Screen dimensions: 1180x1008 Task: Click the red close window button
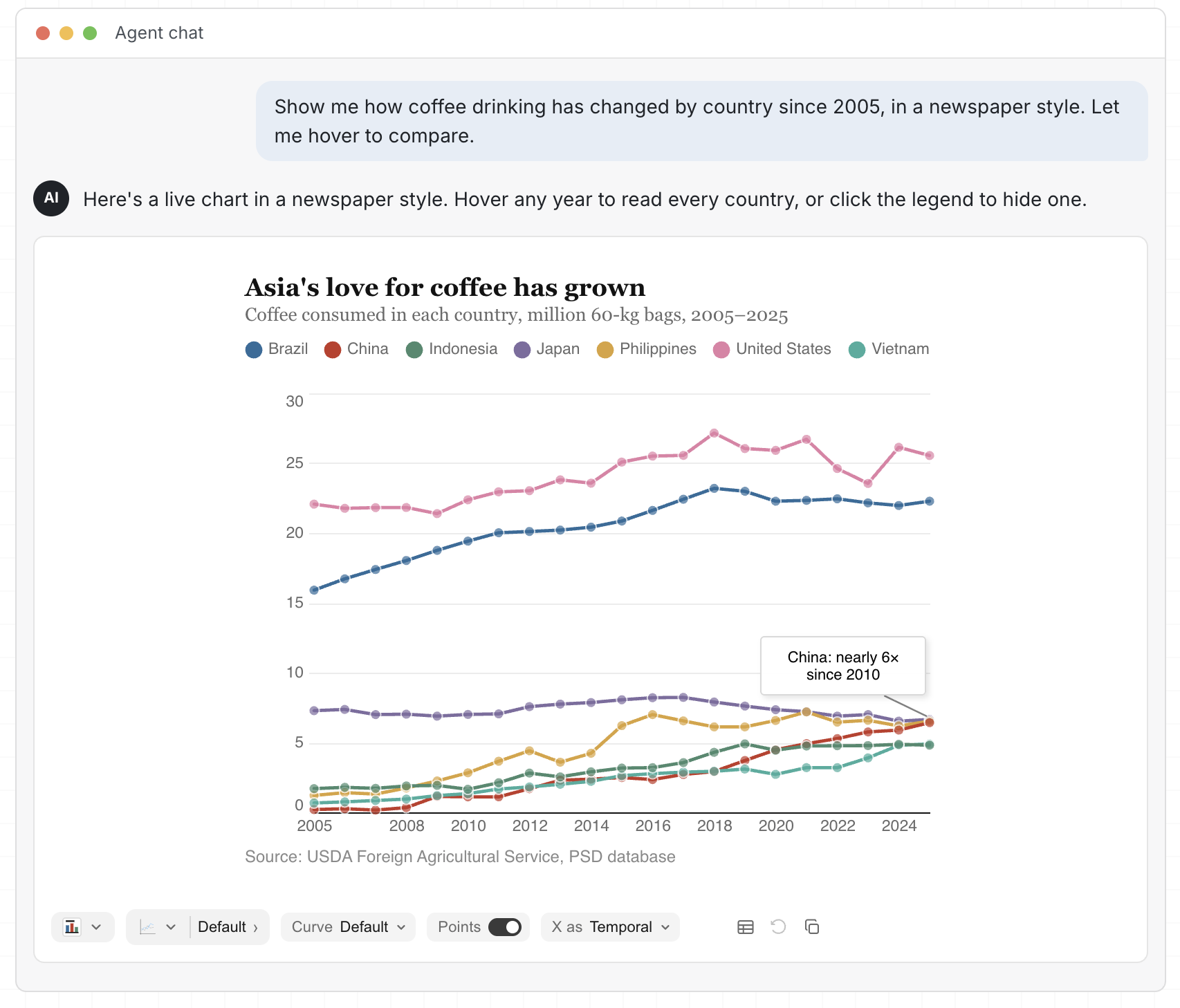(x=43, y=33)
